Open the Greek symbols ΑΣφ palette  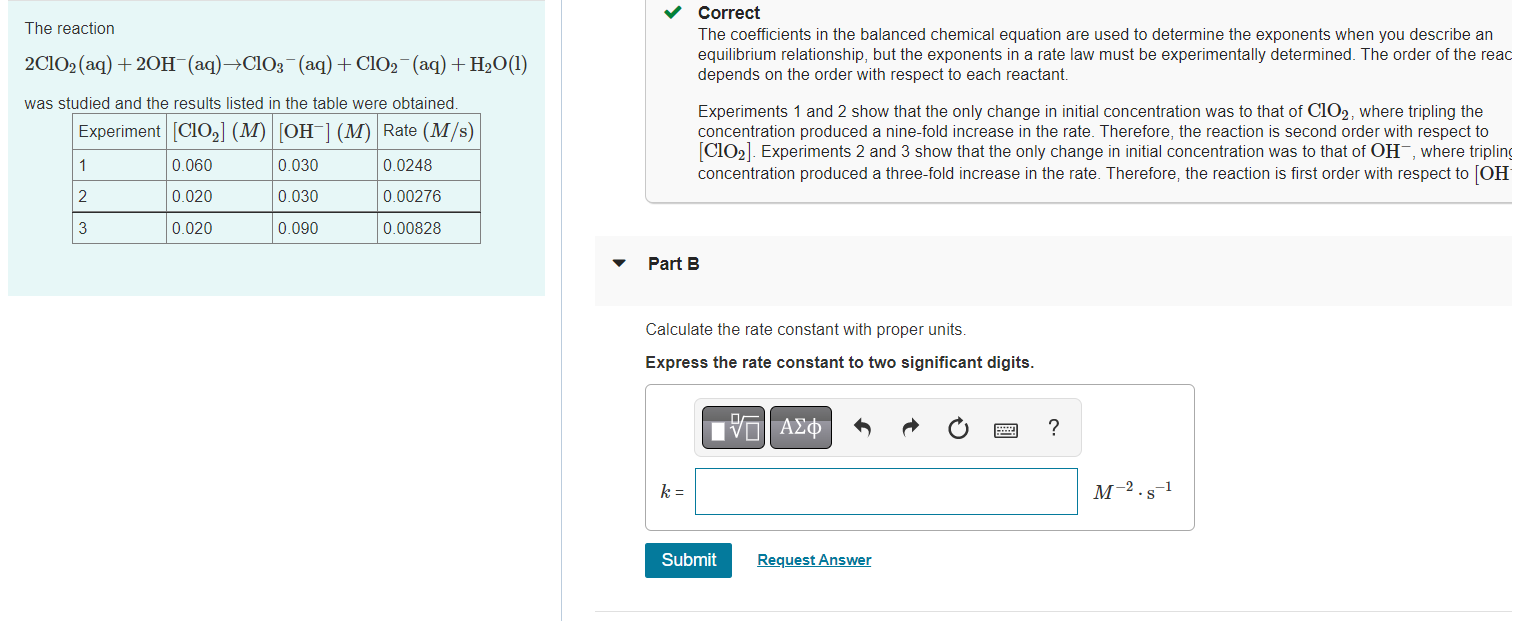click(x=800, y=427)
